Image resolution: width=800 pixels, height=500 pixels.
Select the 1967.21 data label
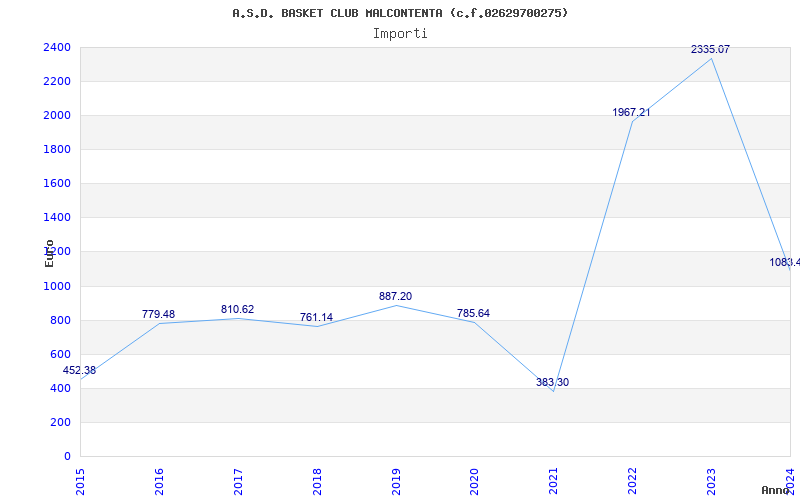click(632, 112)
